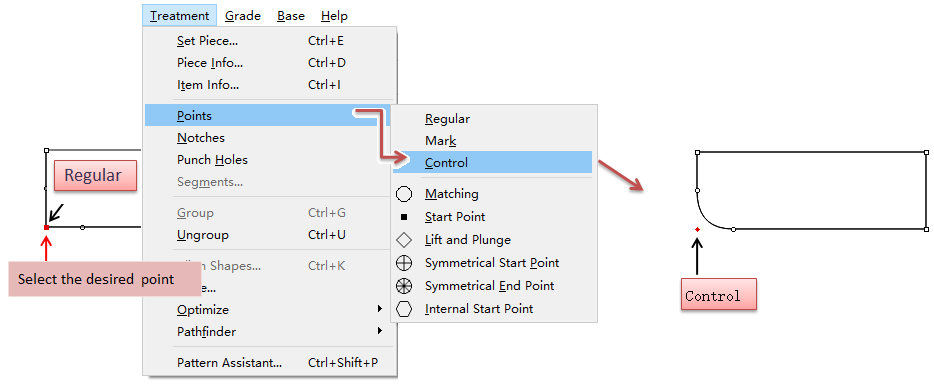Click the Lift and Plunge diamond icon
Screen dimensions: 934x387
[404, 240]
